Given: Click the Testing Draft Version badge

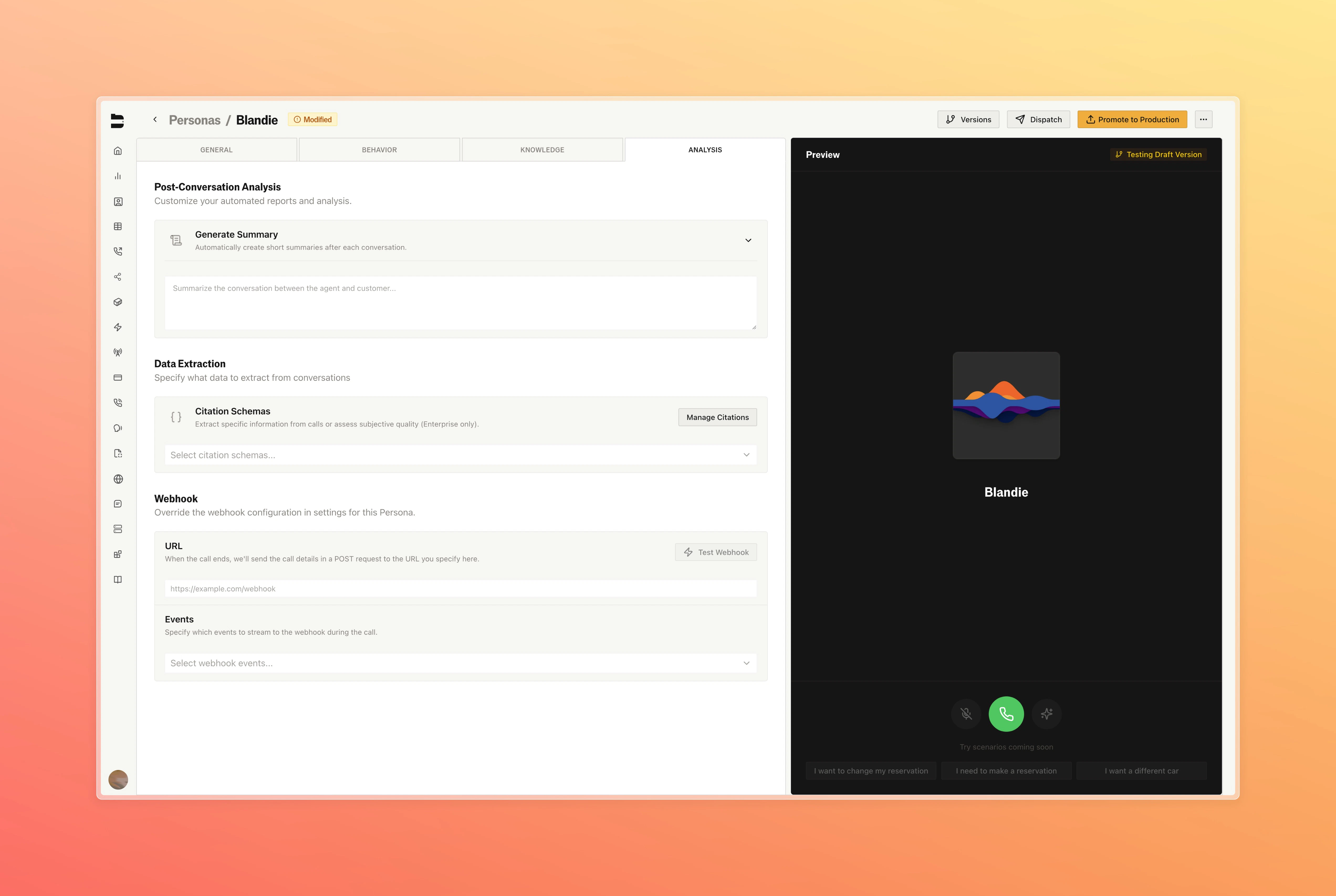Looking at the screenshot, I should (1158, 154).
